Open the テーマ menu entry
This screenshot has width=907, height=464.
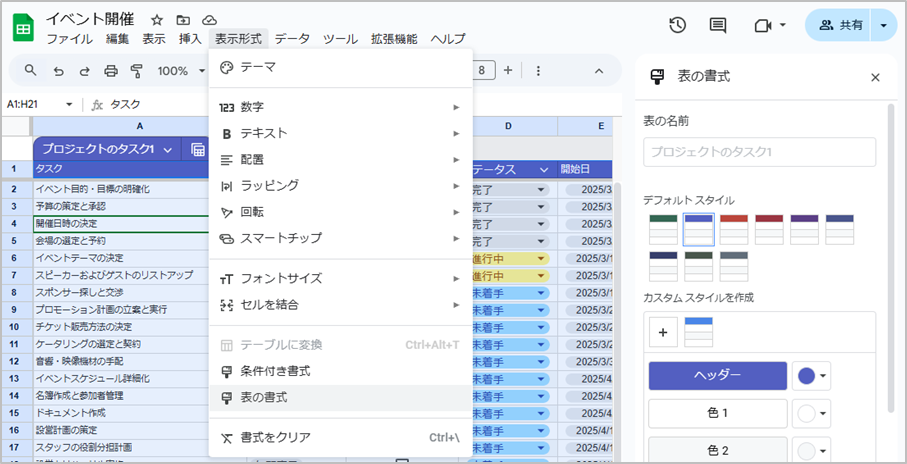(341, 68)
